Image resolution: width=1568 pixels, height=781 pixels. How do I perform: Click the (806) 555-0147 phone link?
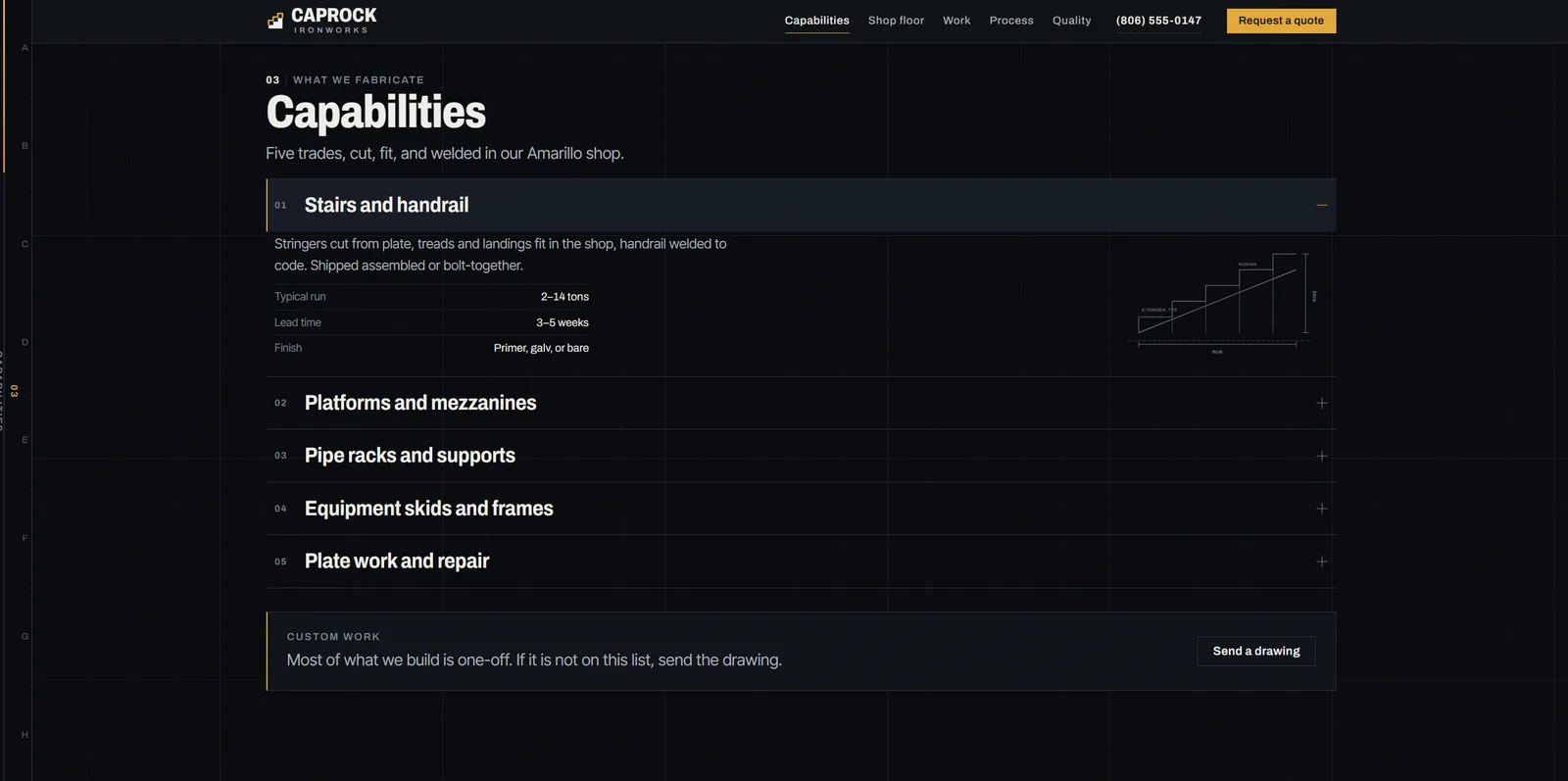[x=1158, y=21]
